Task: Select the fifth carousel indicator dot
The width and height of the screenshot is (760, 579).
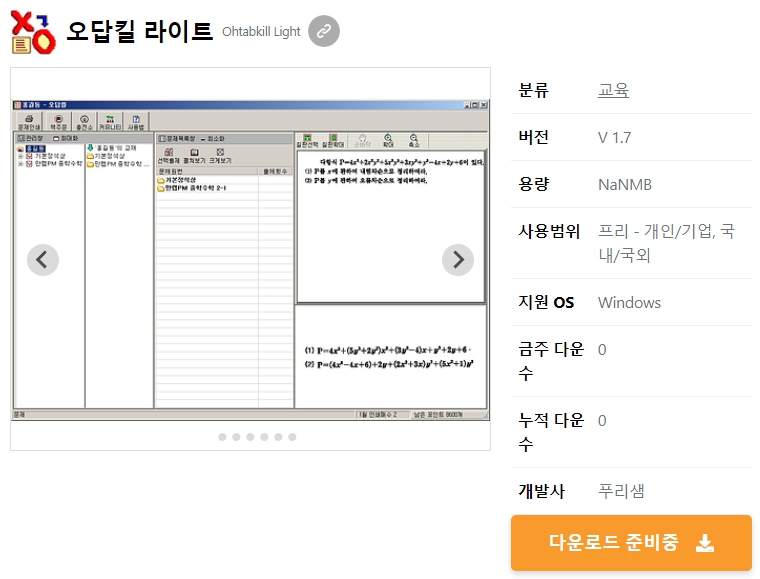Action: click(x=278, y=437)
